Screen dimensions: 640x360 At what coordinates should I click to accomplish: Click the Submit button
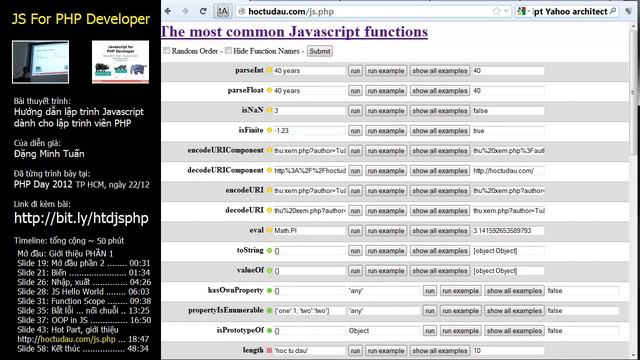(320, 51)
